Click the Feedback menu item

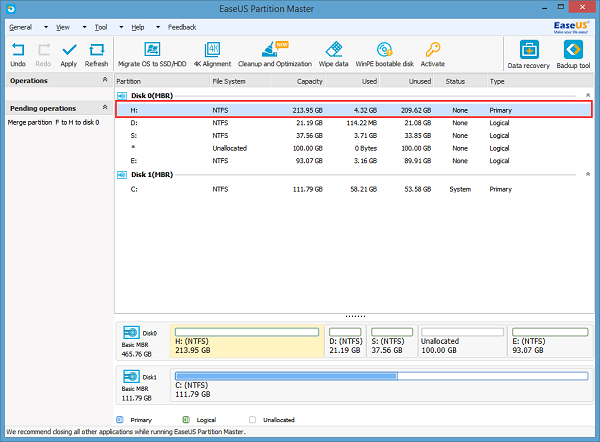182,27
